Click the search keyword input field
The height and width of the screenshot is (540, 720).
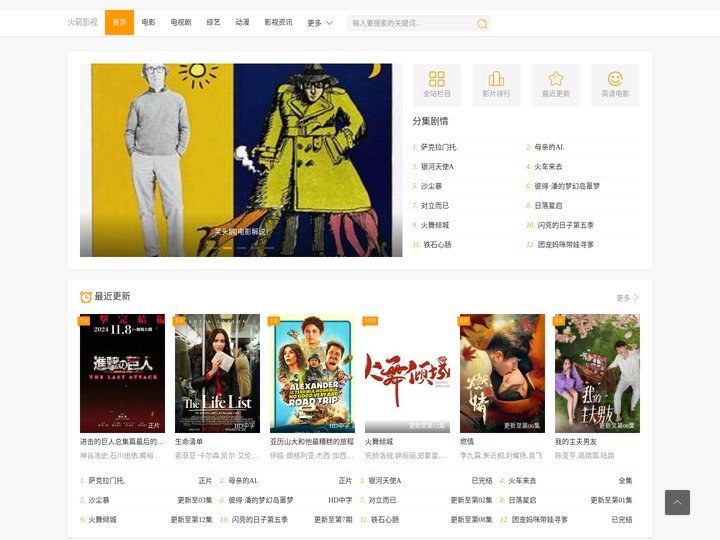click(x=411, y=23)
